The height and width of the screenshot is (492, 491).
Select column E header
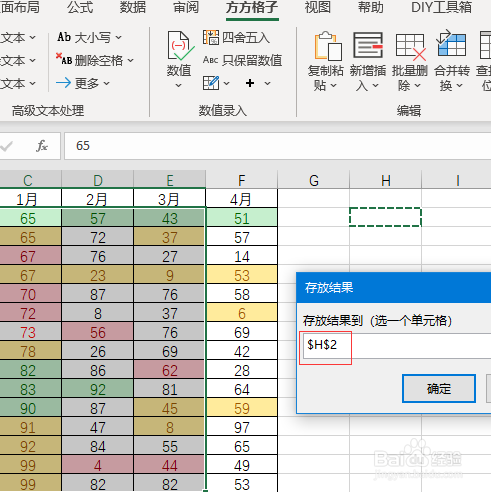click(170, 180)
